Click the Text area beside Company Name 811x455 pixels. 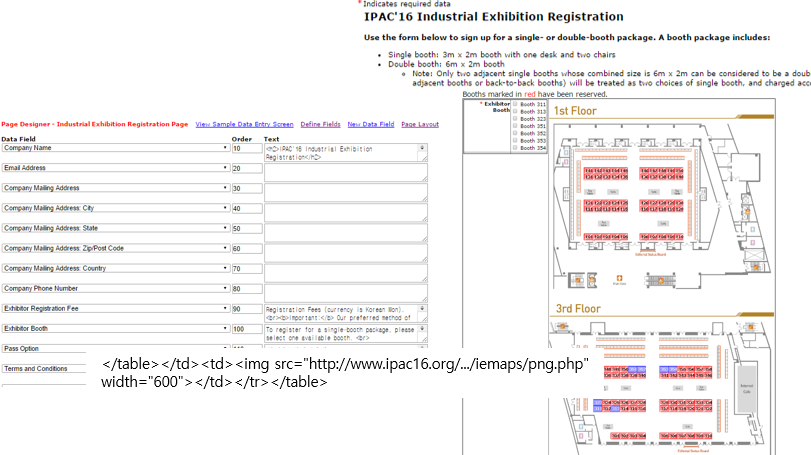click(x=345, y=152)
